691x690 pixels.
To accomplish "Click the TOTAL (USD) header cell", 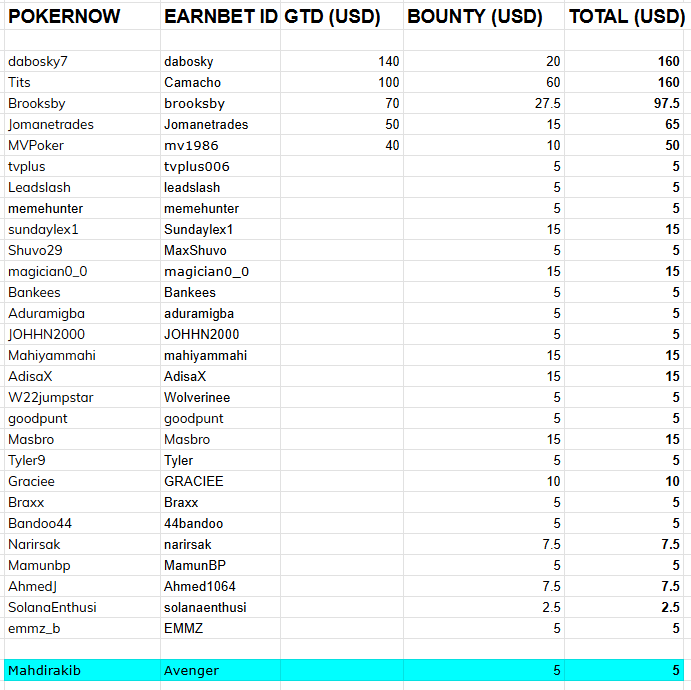I will (x=626, y=17).
